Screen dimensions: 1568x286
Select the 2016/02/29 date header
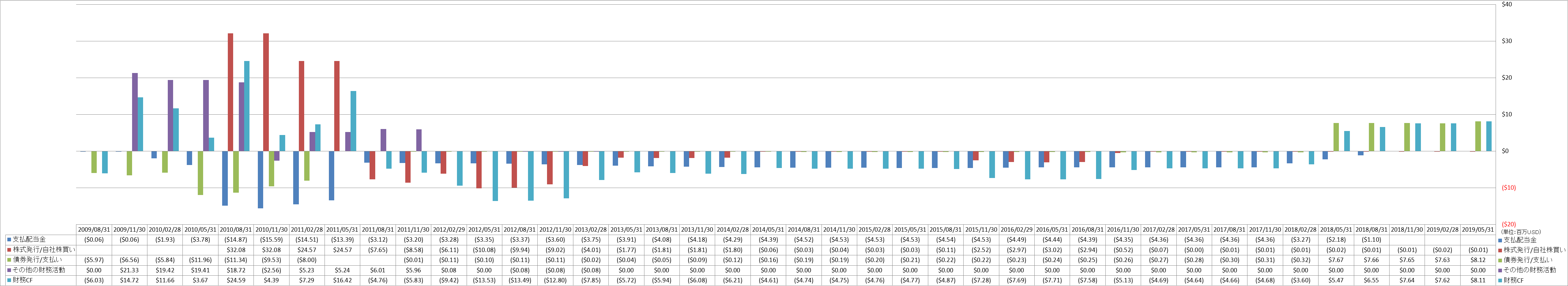pyautogui.click(x=1017, y=230)
